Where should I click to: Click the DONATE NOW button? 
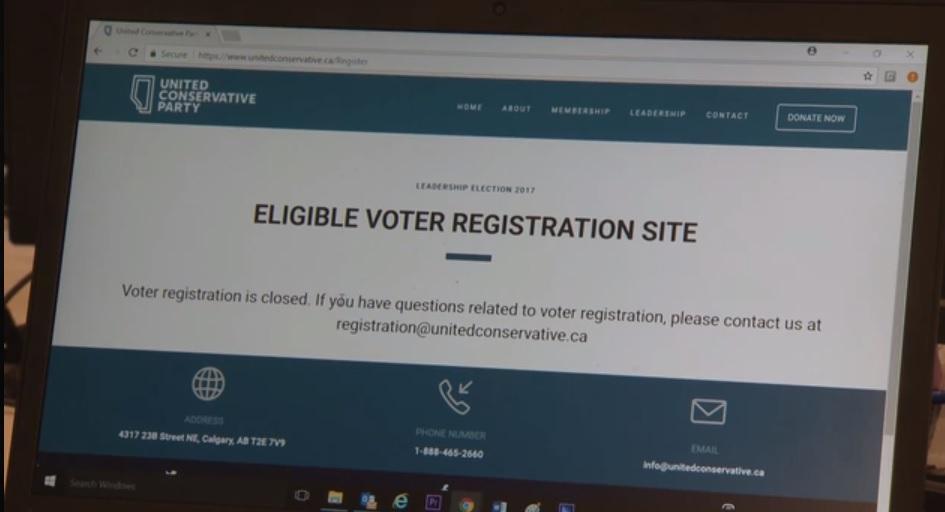[x=815, y=118]
